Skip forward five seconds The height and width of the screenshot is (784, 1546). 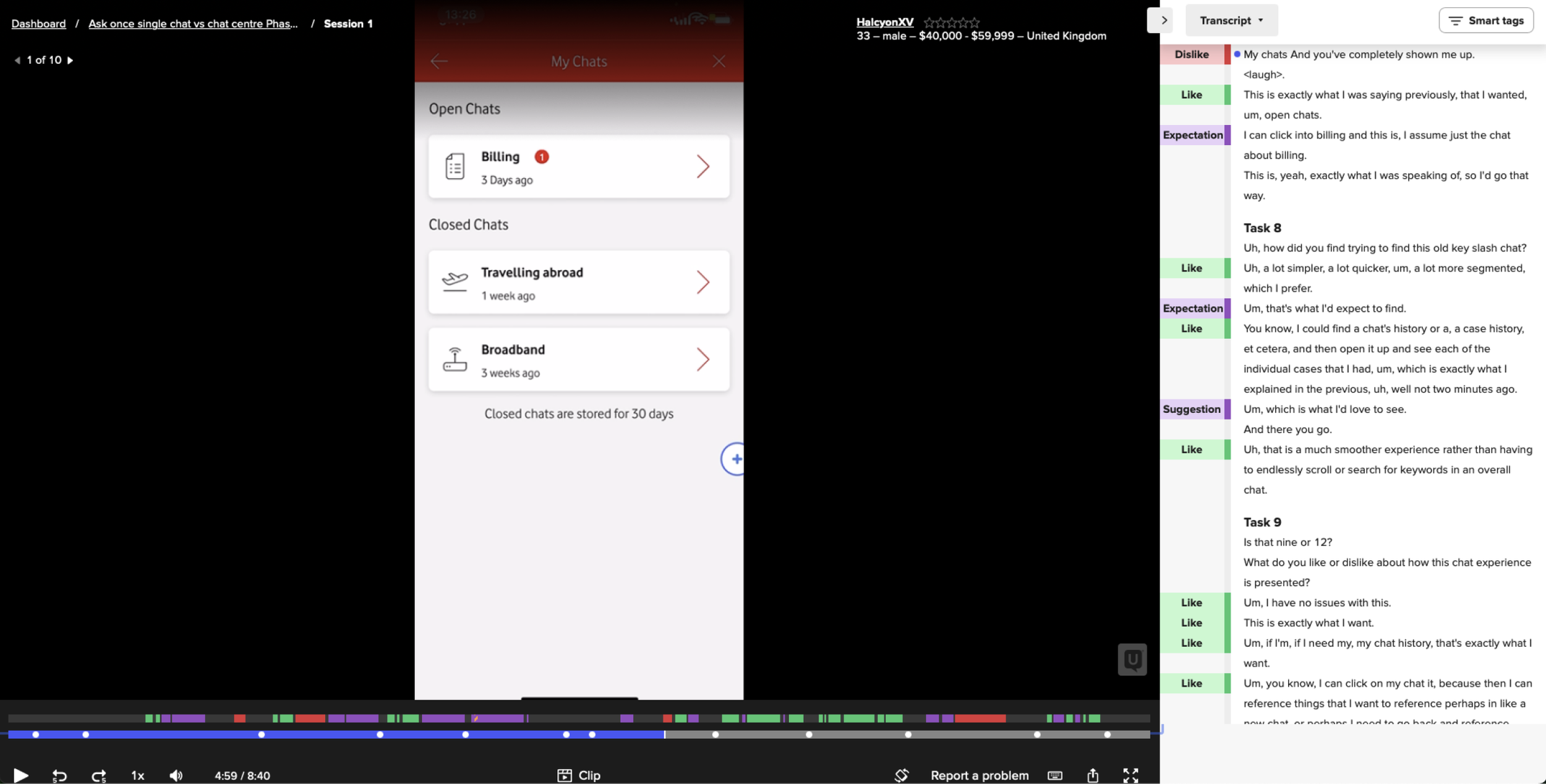tap(99, 775)
